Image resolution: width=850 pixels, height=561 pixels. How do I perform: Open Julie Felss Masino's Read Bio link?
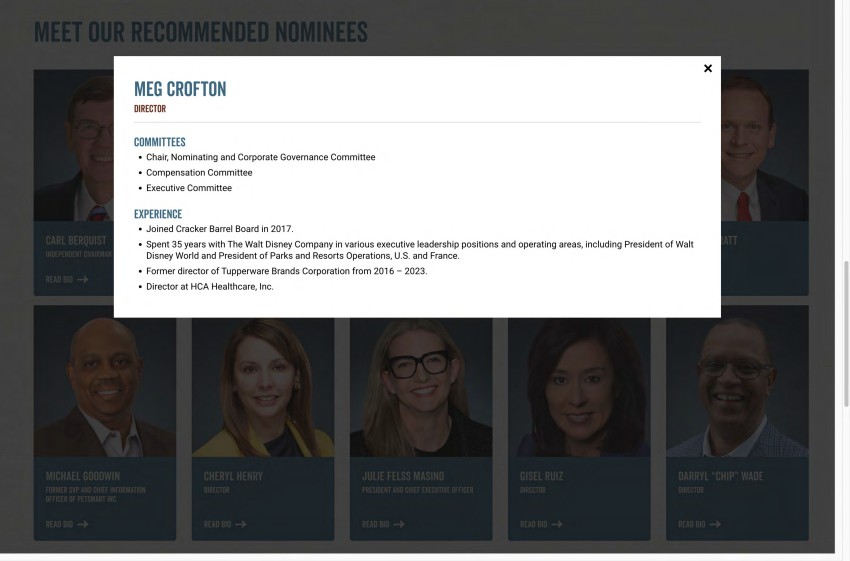[x=383, y=524]
